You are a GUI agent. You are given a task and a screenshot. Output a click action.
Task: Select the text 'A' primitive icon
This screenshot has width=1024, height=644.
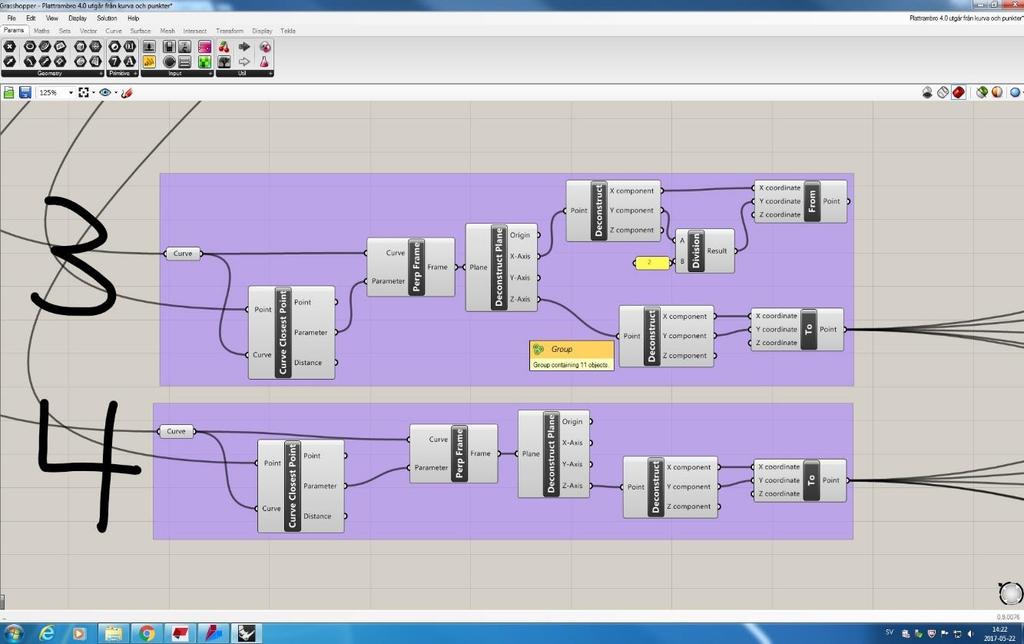[130, 61]
